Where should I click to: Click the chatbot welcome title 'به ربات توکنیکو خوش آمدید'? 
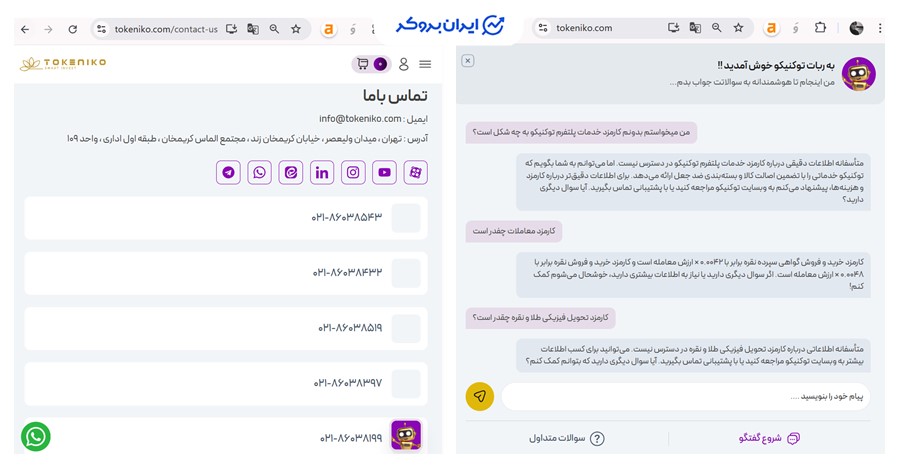(x=776, y=65)
